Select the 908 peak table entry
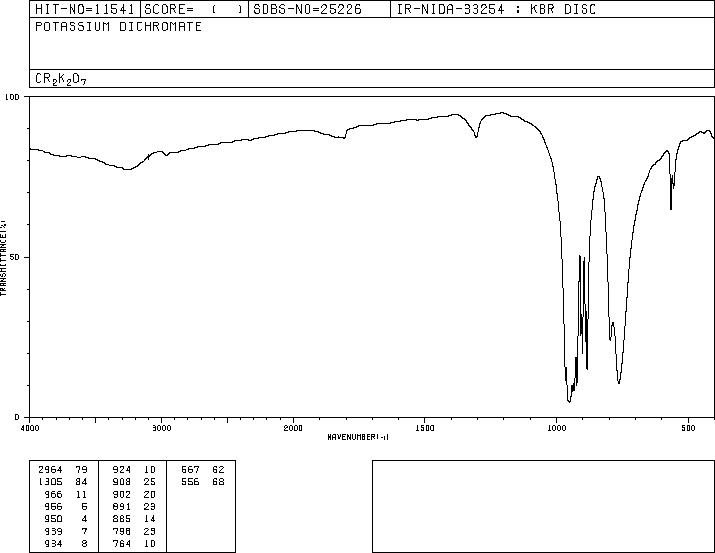 [122, 482]
